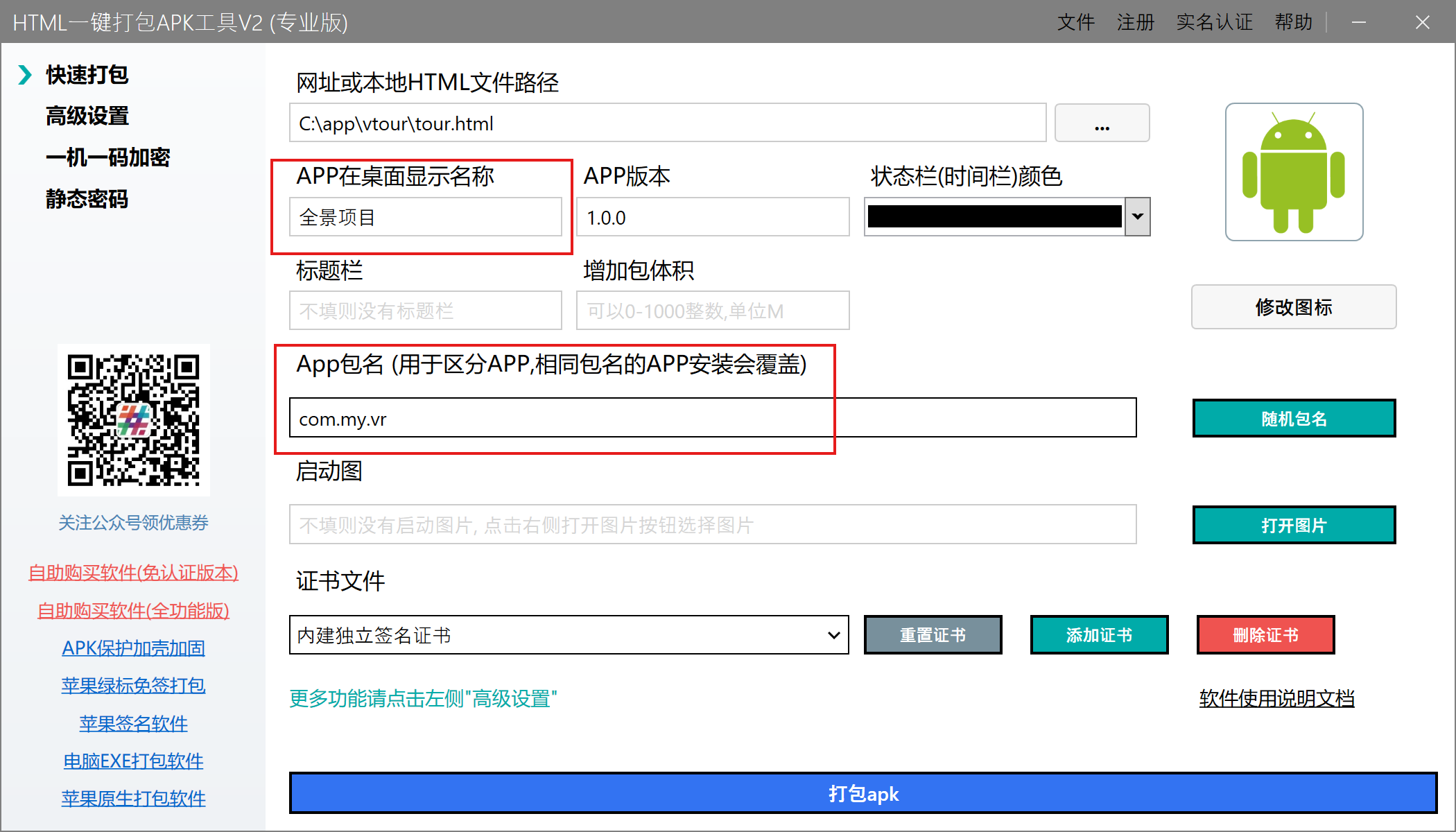Open the 文件 menu
1456x832 pixels.
pos(1075,21)
